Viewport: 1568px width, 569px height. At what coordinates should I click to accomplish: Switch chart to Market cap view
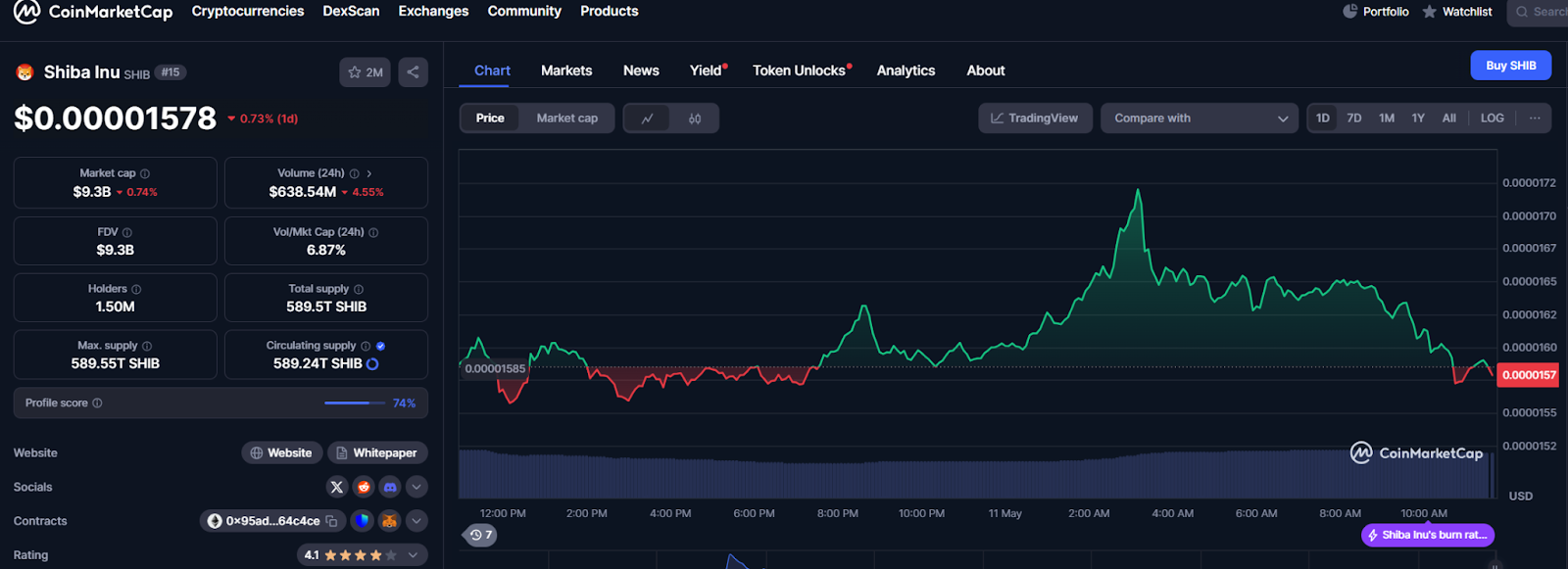(x=566, y=119)
